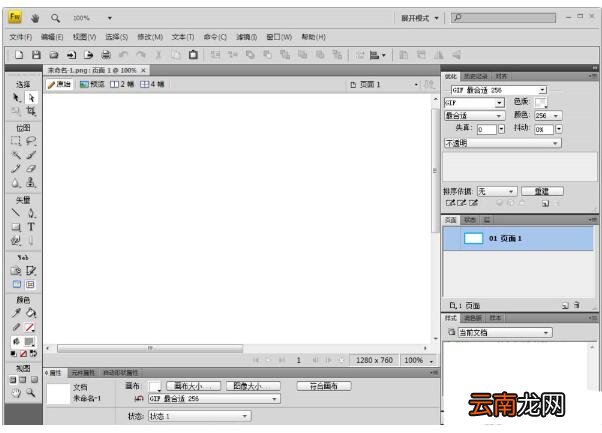Image resolution: width=602 pixels, height=433 pixels.
Task: Open the workspace mode dropdown
Action: [x=420, y=18]
